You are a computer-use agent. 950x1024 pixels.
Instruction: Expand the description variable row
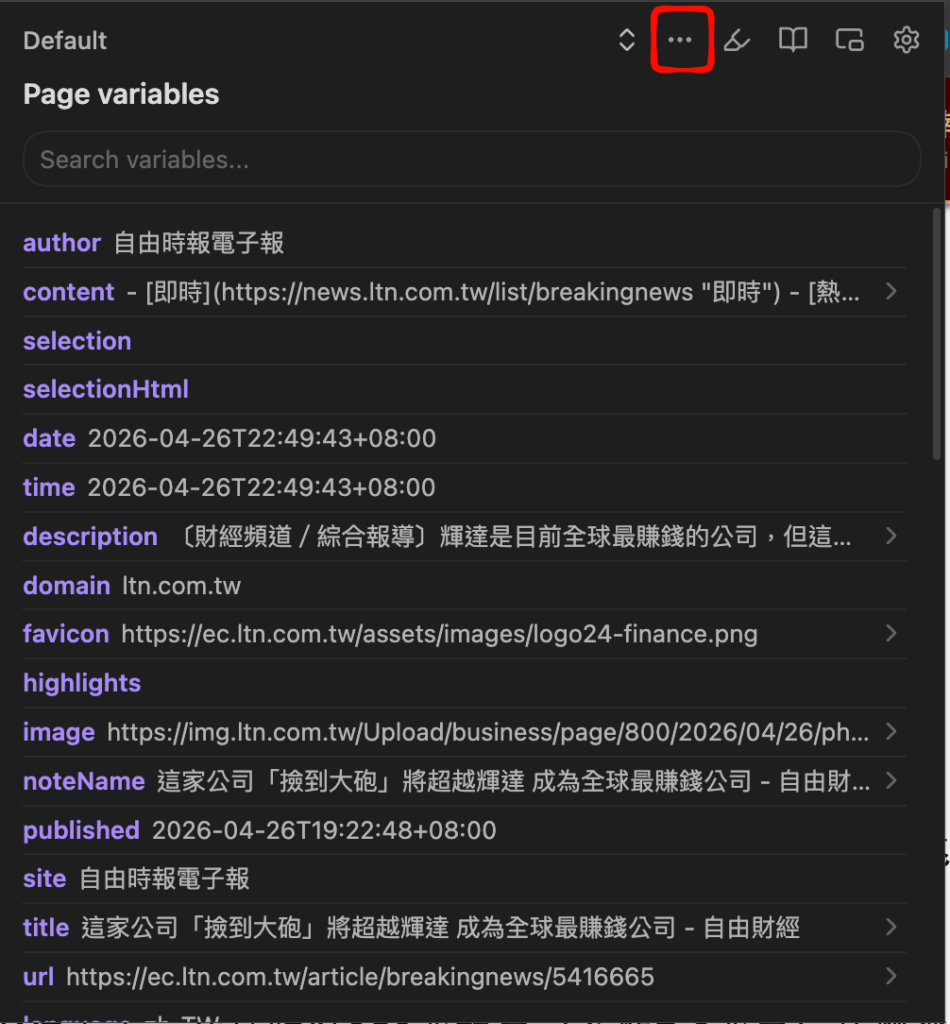pos(464,536)
